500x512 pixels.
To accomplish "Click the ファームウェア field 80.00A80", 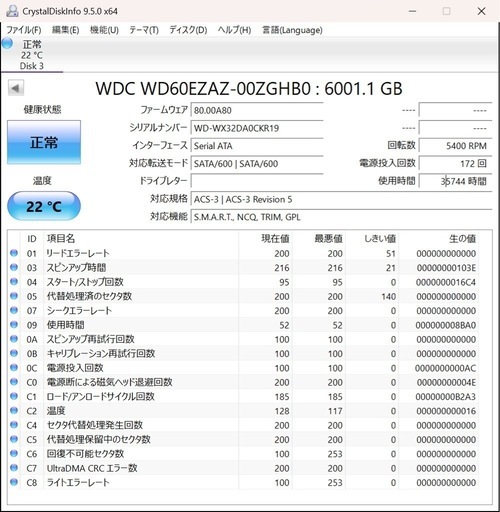I will pos(257,110).
